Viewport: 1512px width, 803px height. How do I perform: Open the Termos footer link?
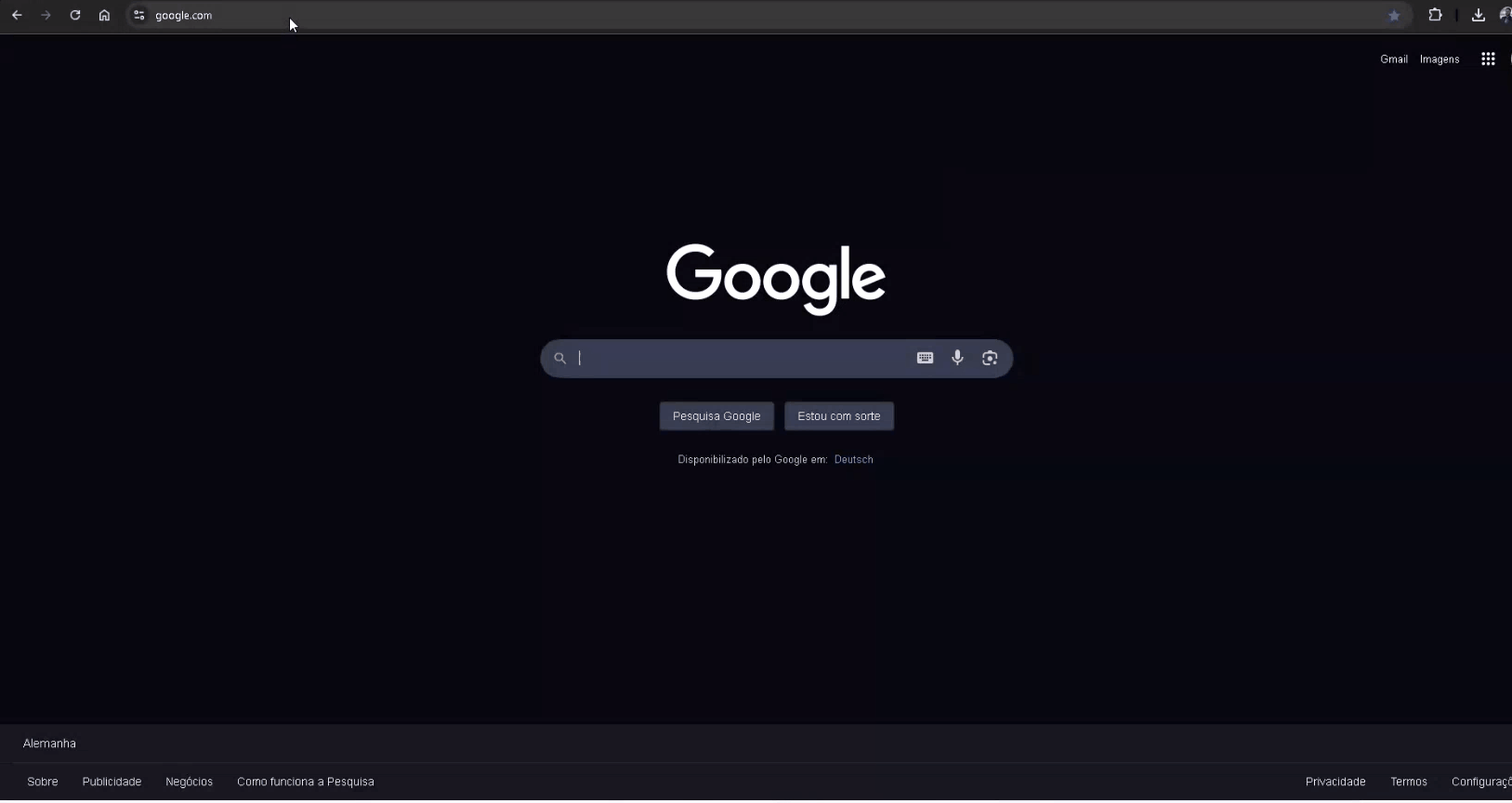(x=1409, y=783)
